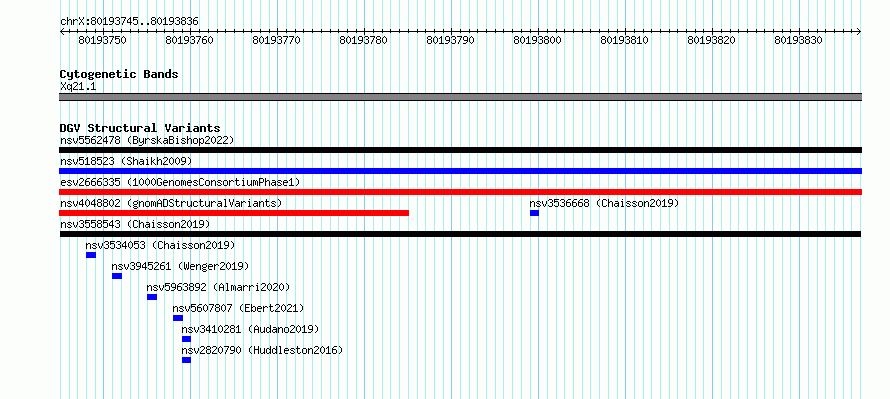Click blue marker for nsv3410281 Audano2019
Image resolution: width=890 pixels, height=399 pixels.
(x=186, y=339)
